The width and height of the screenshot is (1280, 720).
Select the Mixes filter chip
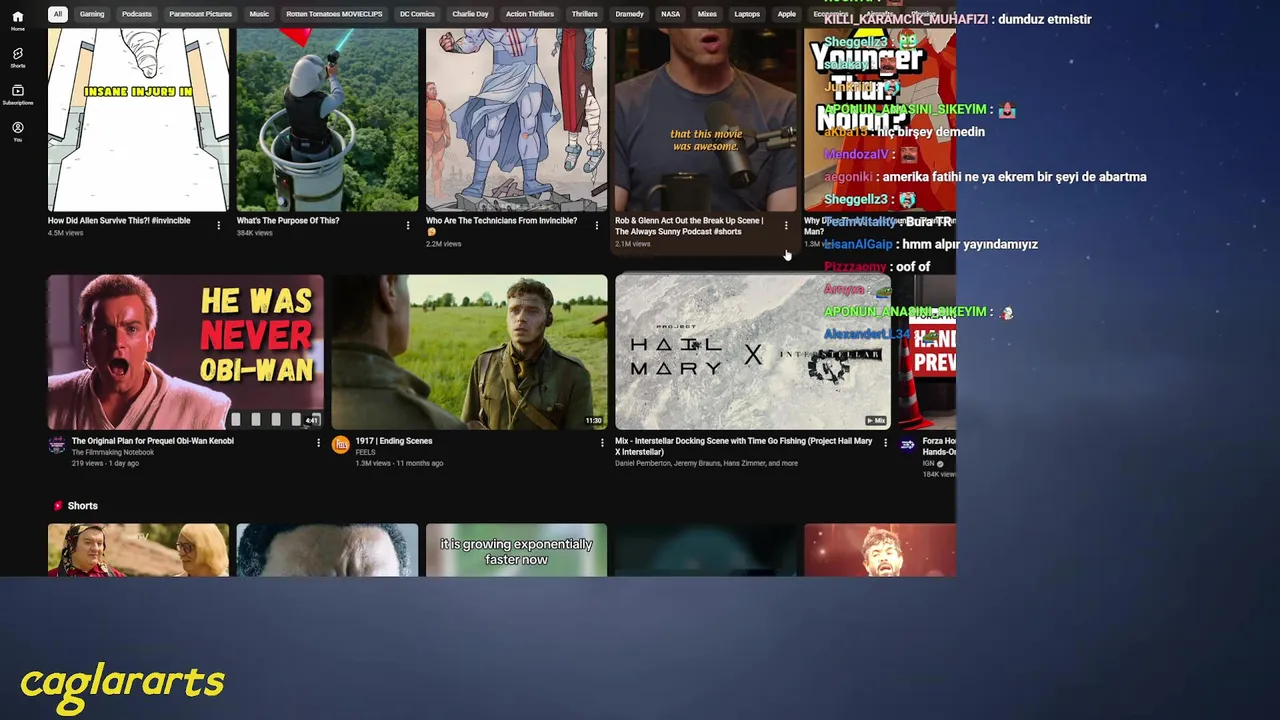point(707,14)
